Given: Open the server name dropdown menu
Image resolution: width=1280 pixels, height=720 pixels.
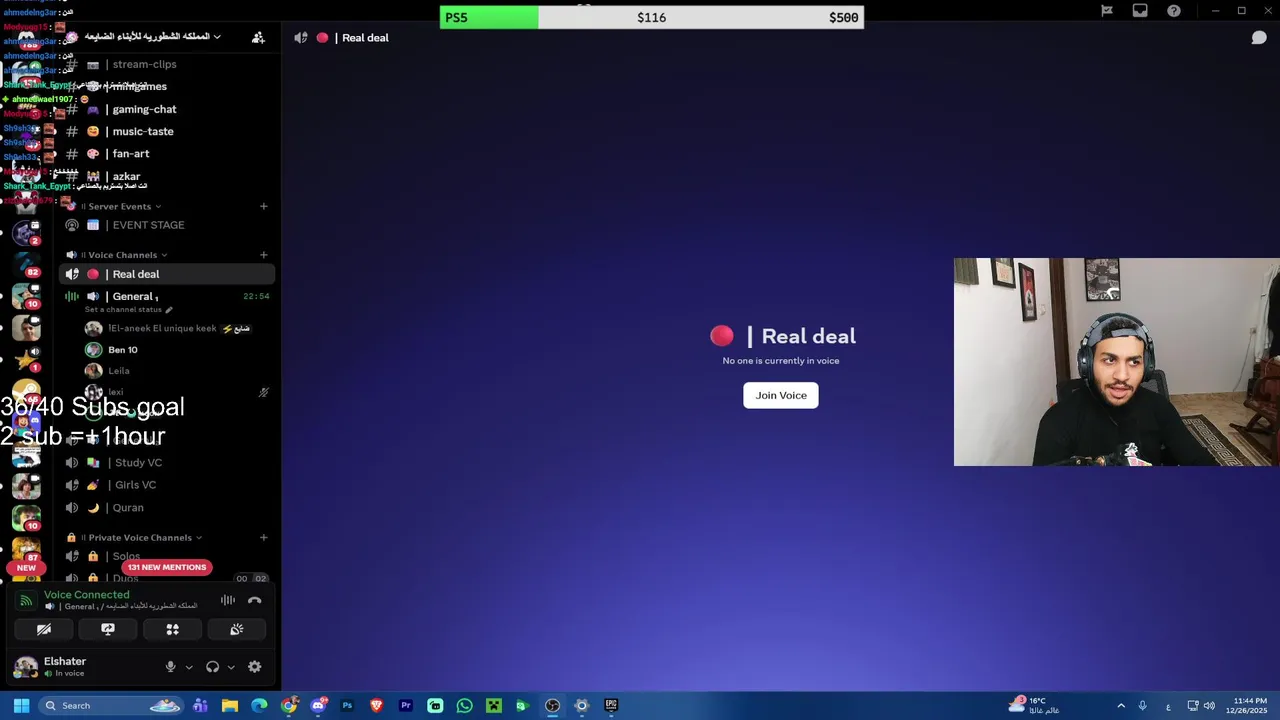Looking at the screenshot, I should 152,37.
